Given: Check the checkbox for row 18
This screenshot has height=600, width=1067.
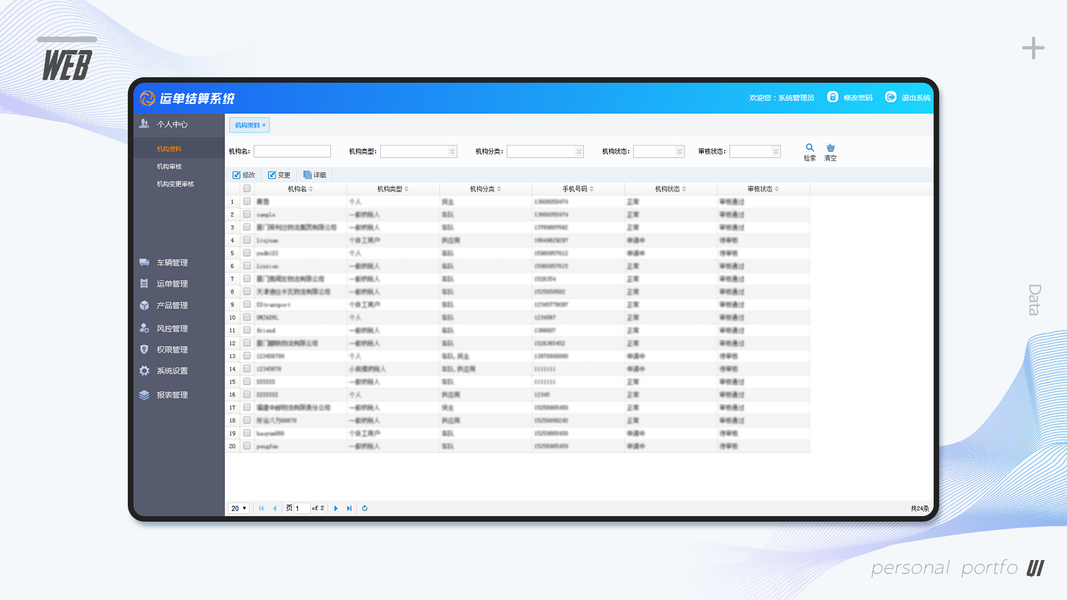Looking at the screenshot, I should [247, 420].
